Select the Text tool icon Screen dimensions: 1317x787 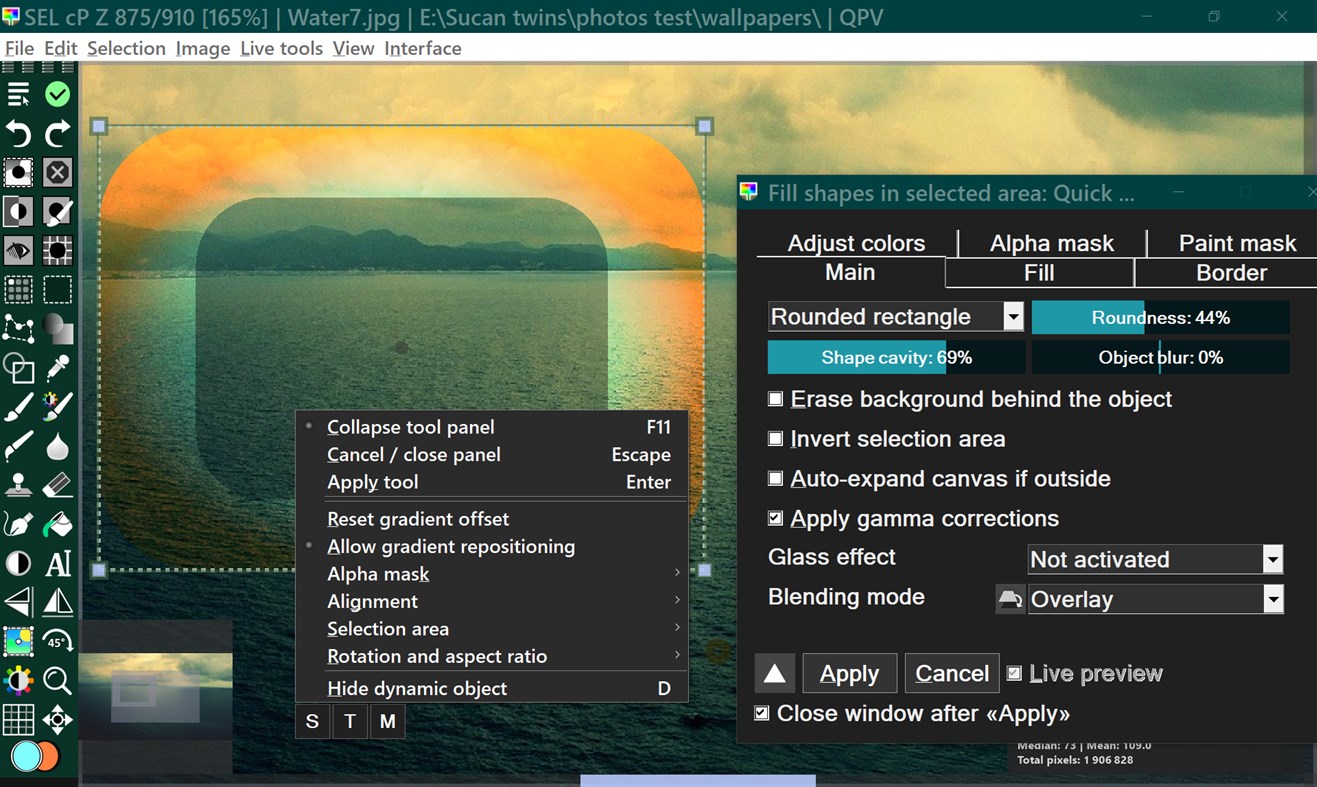[57, 563]
